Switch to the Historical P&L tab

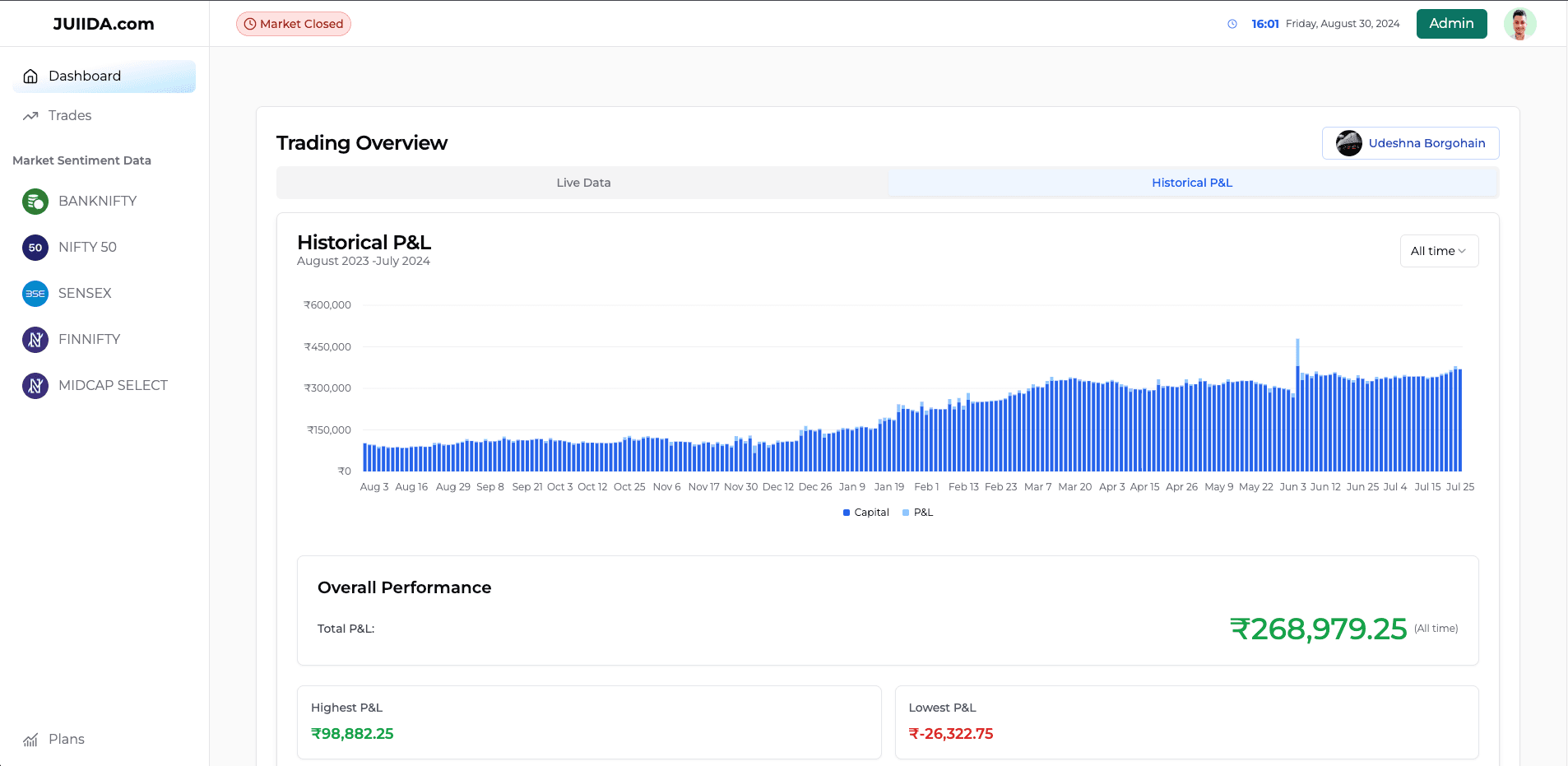(1192, 183)
